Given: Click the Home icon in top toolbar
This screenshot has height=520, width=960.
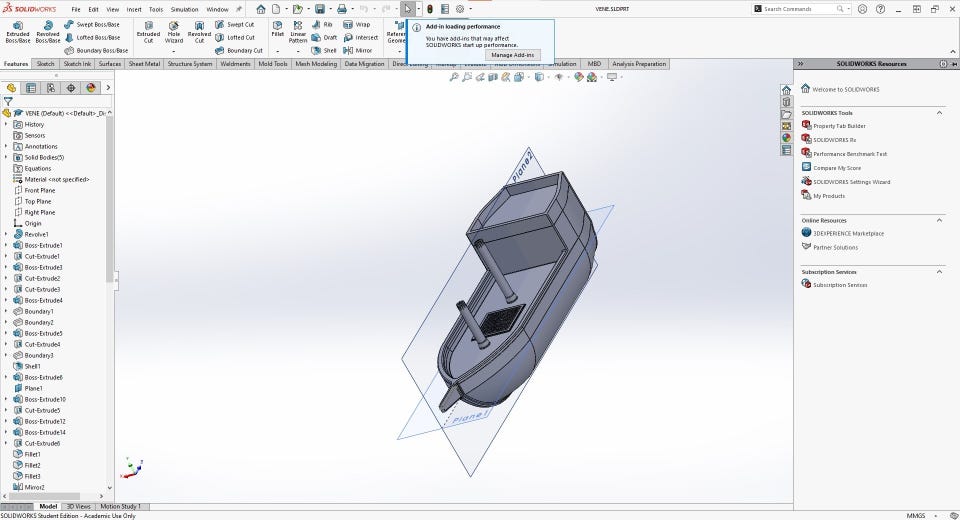Looking at the screenshot, I should [x=261, y=9].
